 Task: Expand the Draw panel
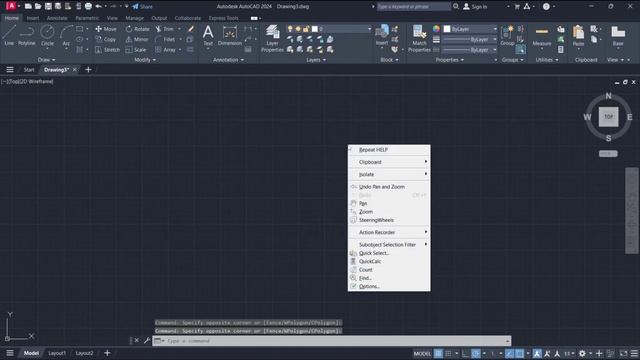(47, 60)
